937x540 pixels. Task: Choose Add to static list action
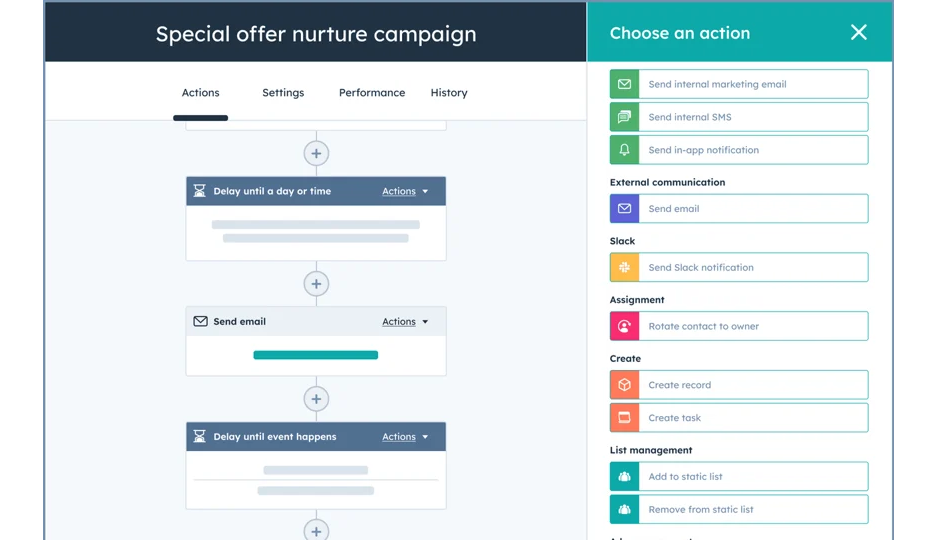point(739,477)
